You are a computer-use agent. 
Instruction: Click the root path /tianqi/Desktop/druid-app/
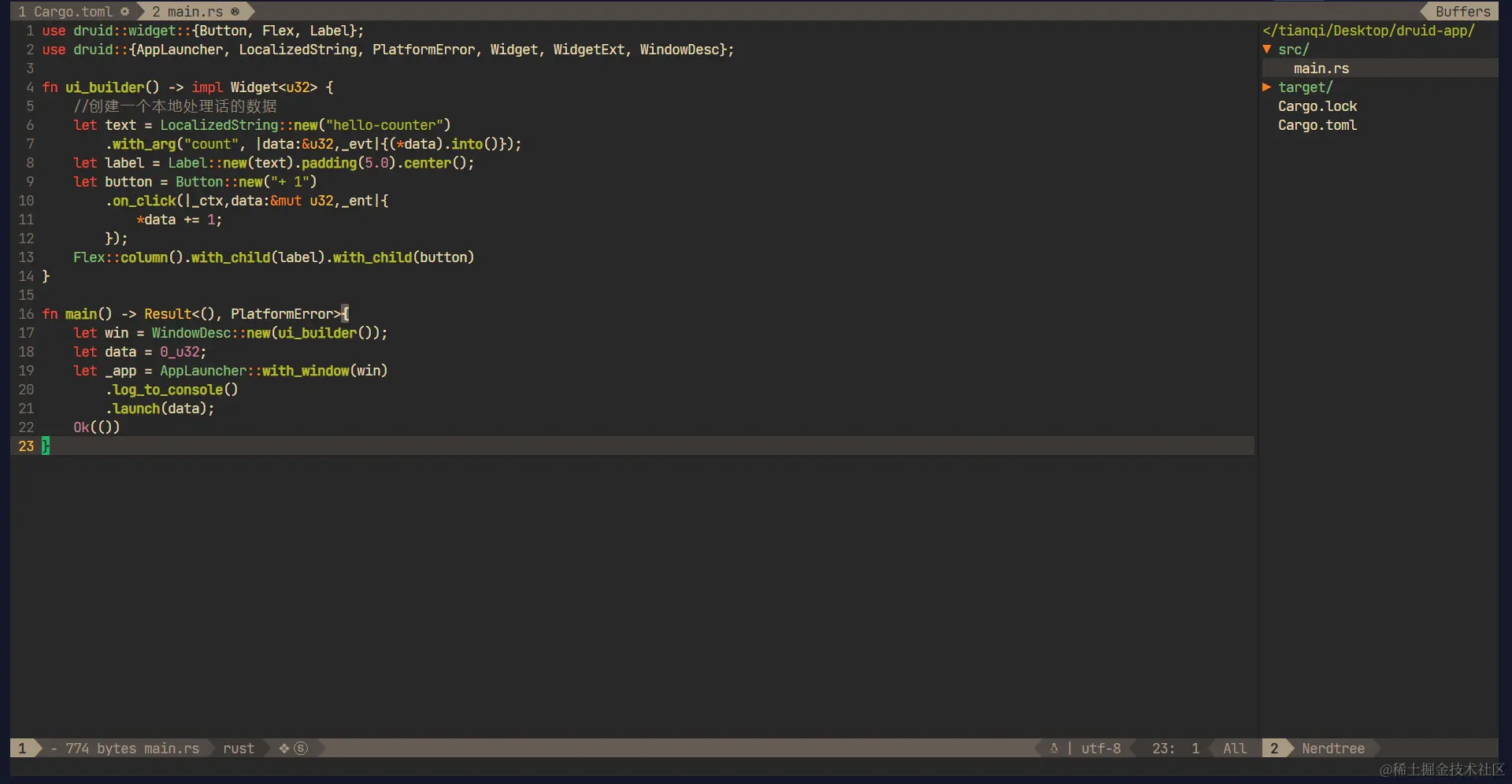tap(1369, 30)
